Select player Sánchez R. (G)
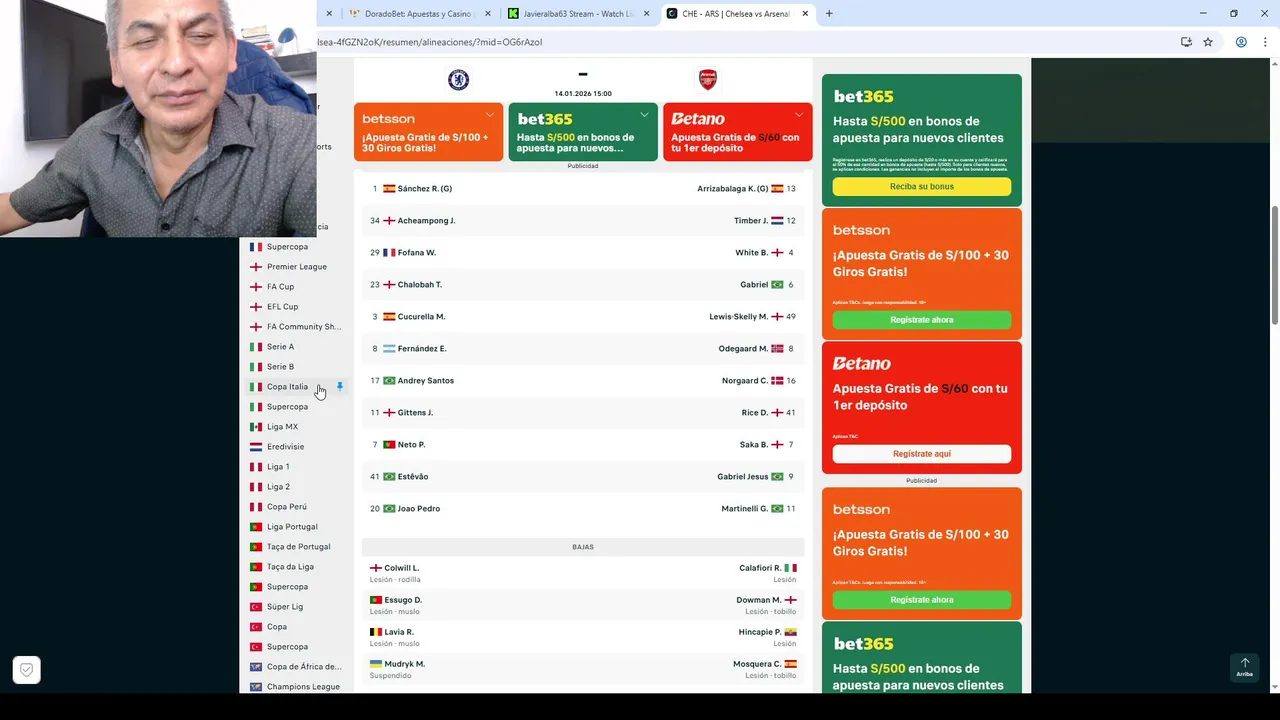 [x=424, y=189]
